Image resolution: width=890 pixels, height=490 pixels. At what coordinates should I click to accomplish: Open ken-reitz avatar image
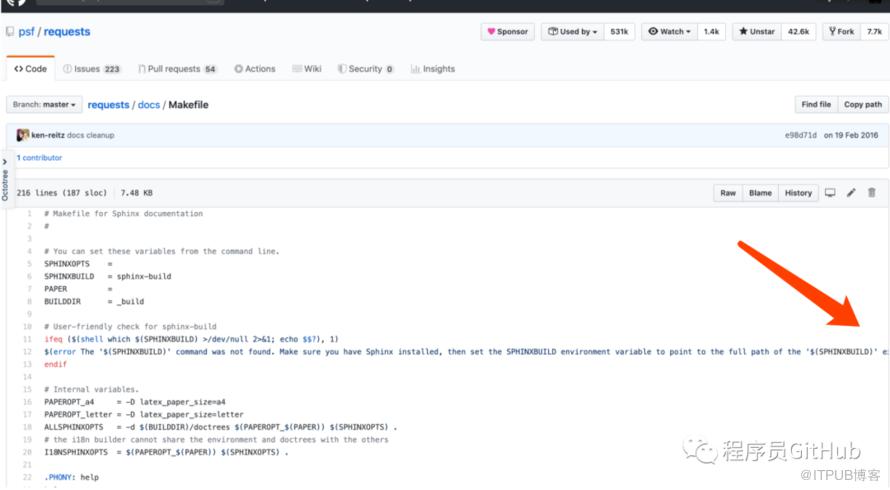(x=23, y=135)
